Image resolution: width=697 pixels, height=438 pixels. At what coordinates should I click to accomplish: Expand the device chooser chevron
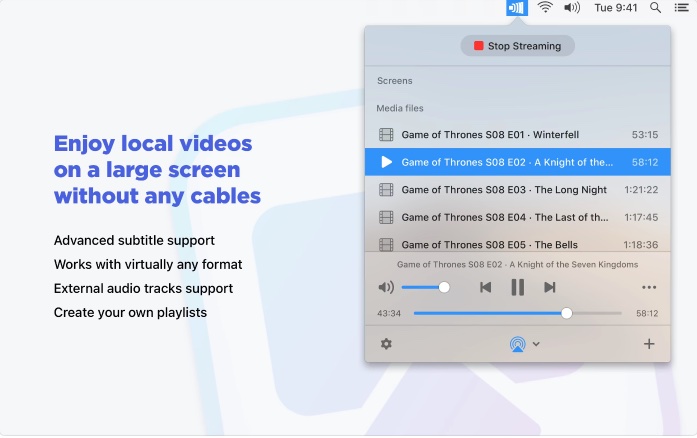[x=536, y=344]
